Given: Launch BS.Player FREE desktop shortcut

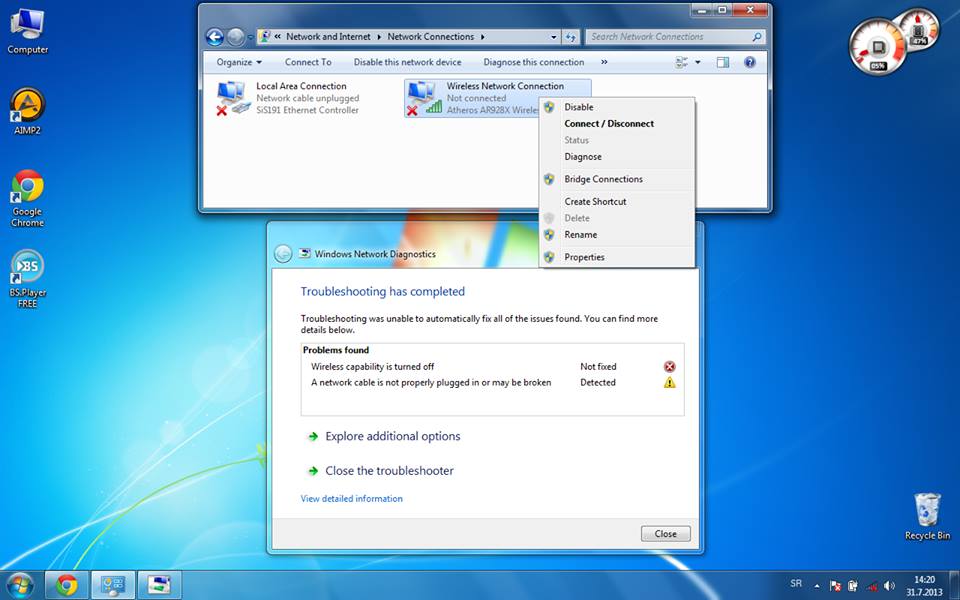Looking at the screenshot, I should (28, 279).
